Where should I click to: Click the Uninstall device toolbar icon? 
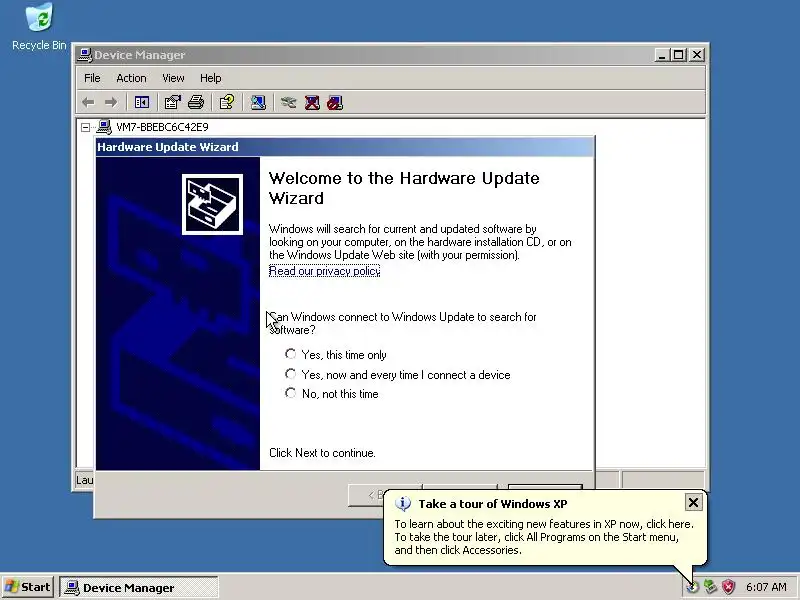312,103
